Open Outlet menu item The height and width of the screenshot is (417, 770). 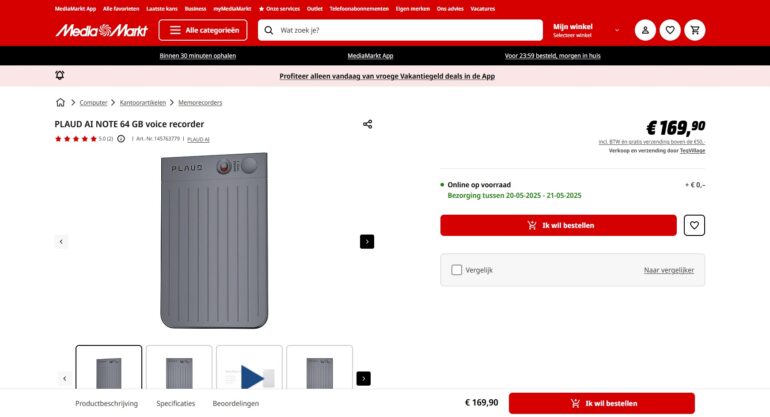[315, 9]
